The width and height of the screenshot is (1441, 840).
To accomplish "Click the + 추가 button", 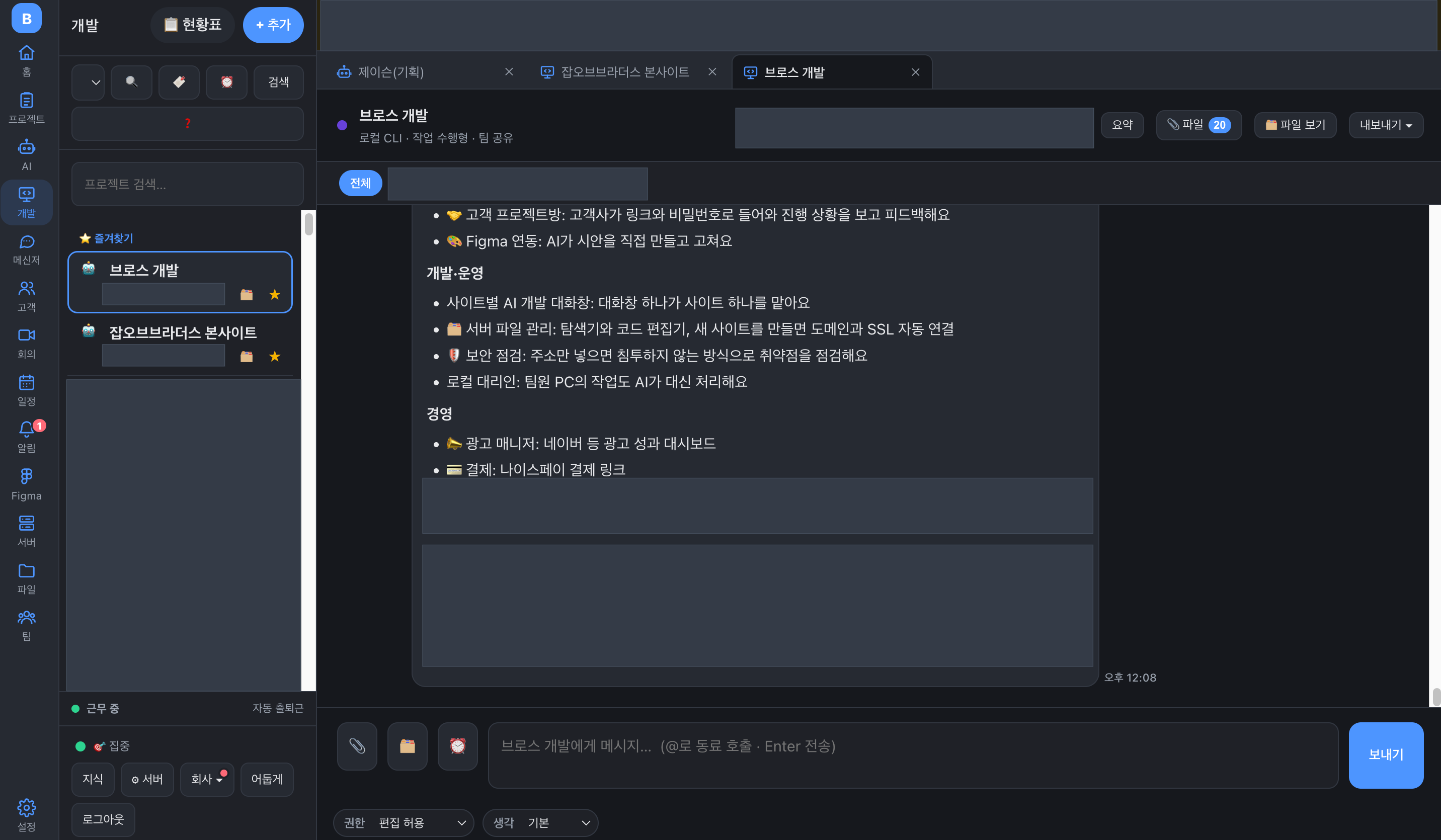I will [x=273, y=25].
